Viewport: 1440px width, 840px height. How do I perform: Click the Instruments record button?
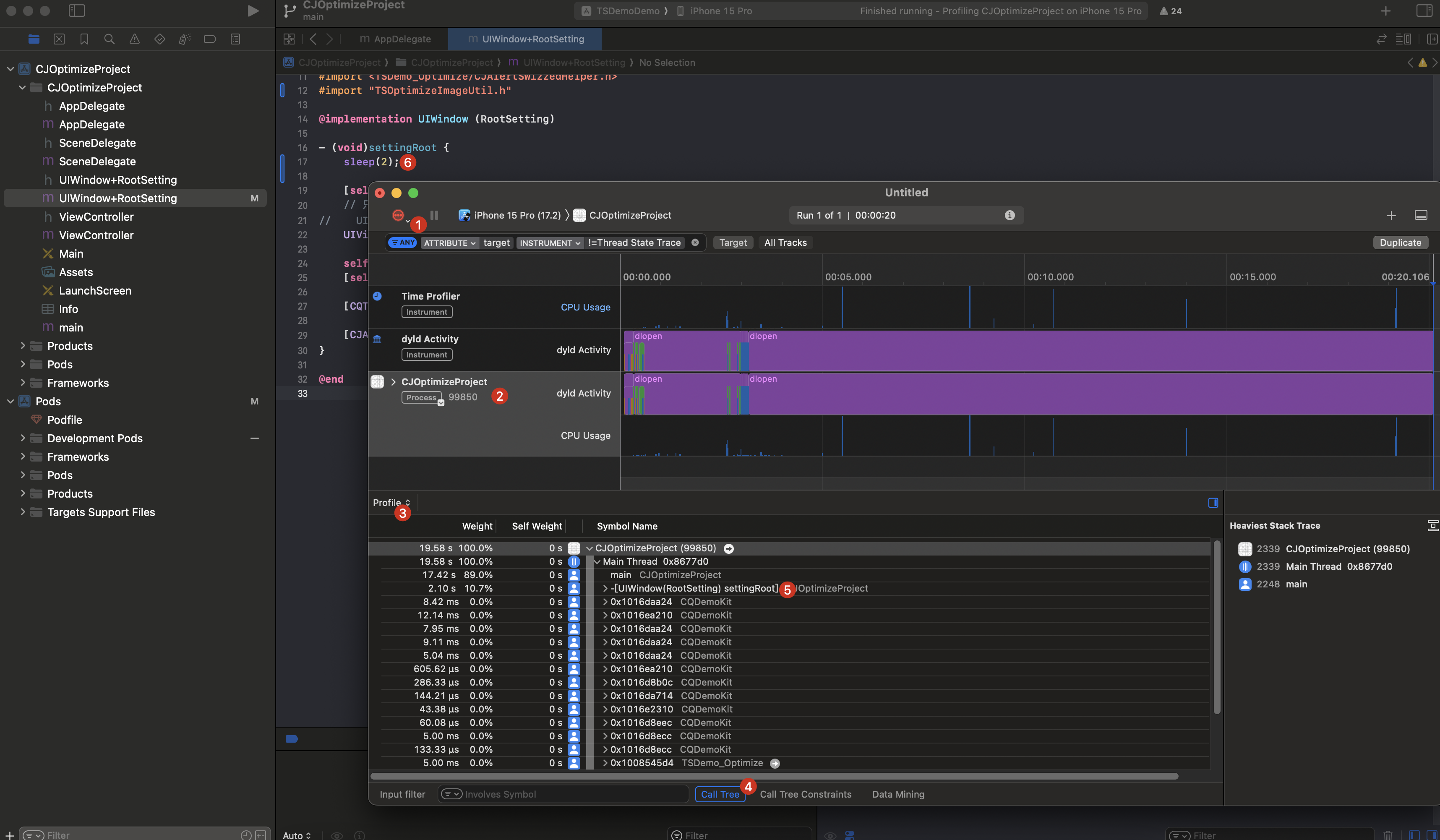pos(398,215)
